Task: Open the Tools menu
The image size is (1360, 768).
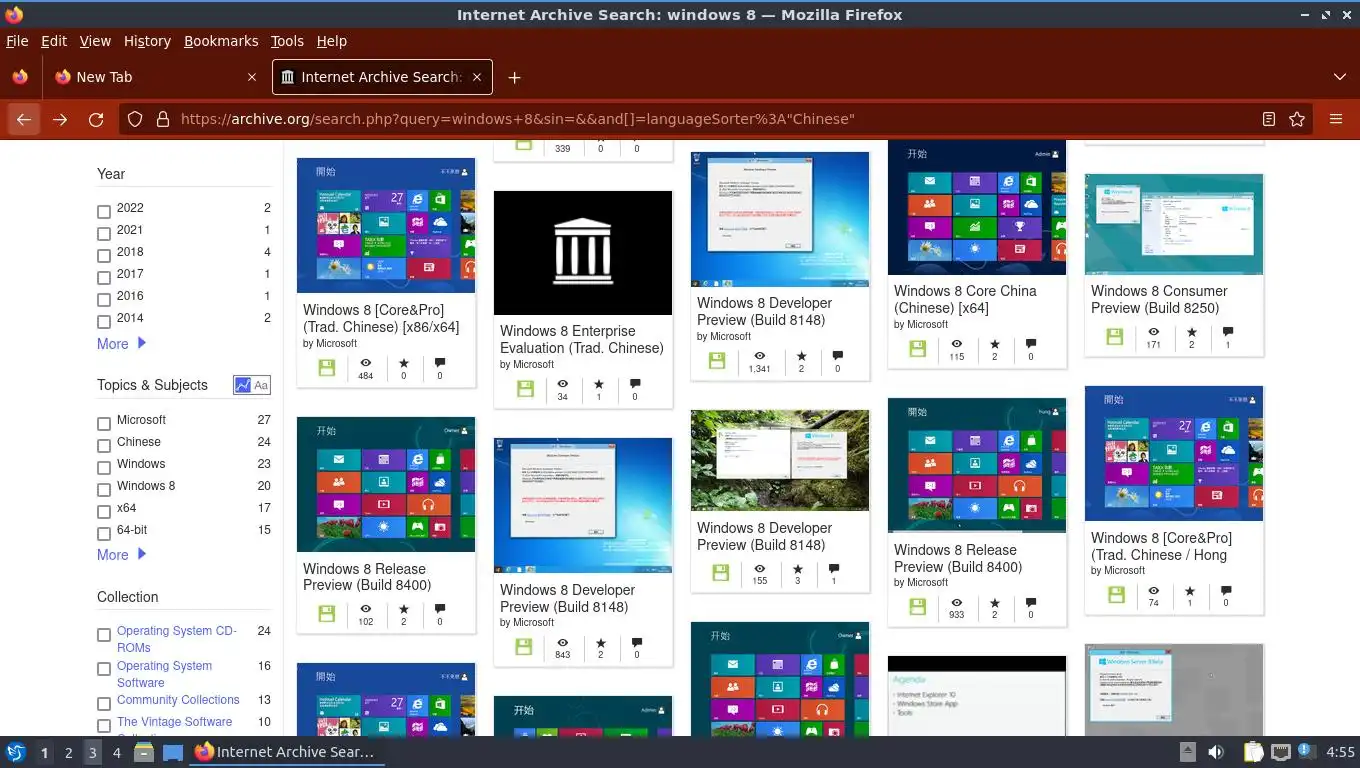Action: pyautogui.click(x=287, y=41)
